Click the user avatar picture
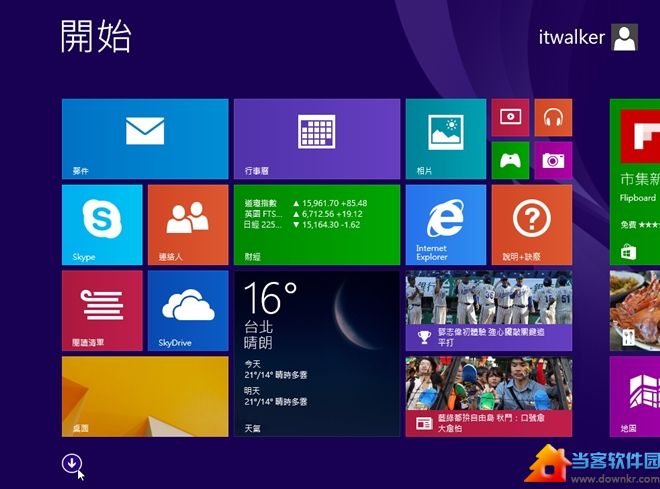 [625, 37]
